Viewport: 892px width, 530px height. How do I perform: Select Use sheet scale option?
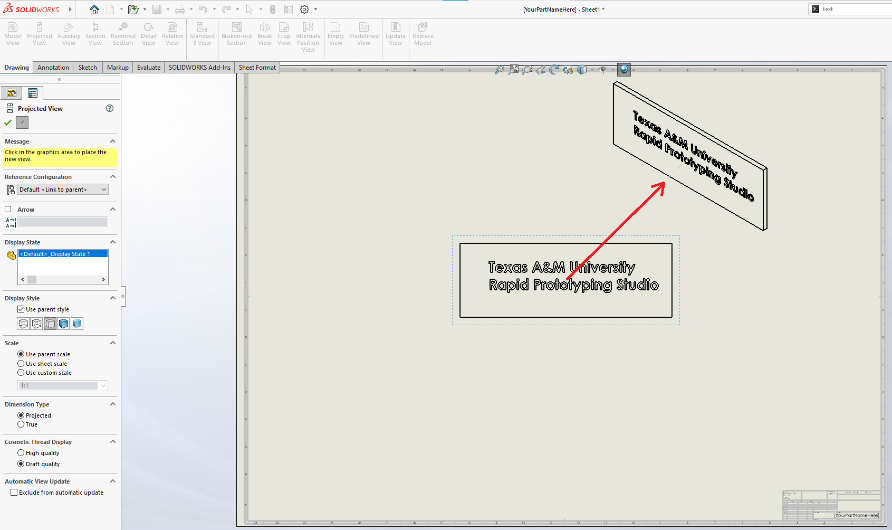coord(21,363)
